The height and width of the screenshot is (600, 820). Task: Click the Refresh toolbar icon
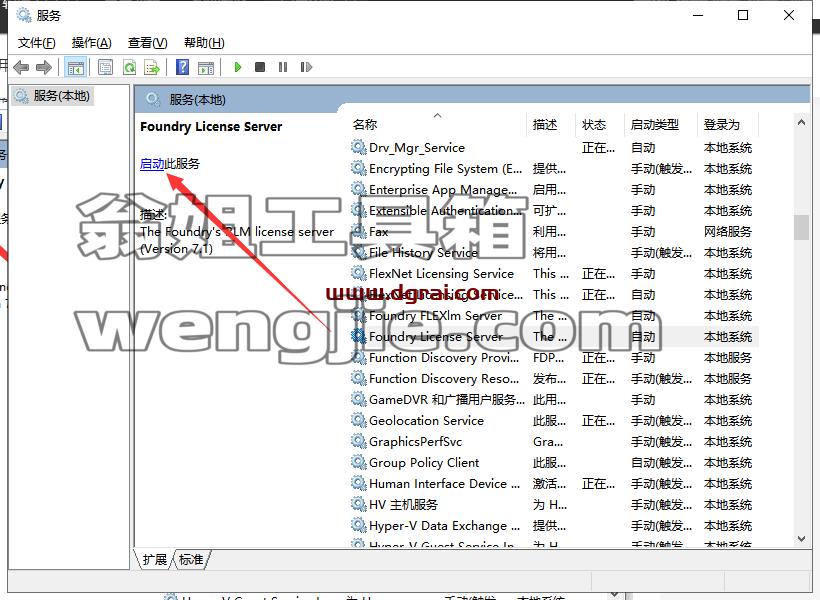click(x=129, y=67)
